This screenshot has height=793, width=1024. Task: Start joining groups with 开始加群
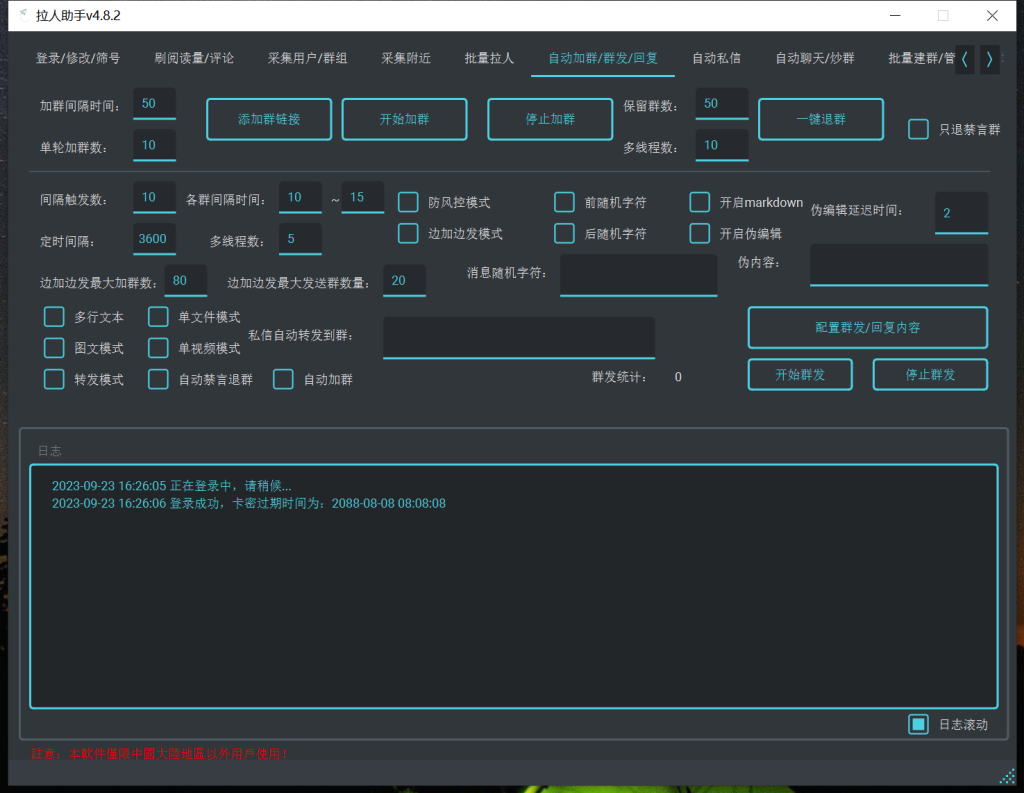(404, 120)
